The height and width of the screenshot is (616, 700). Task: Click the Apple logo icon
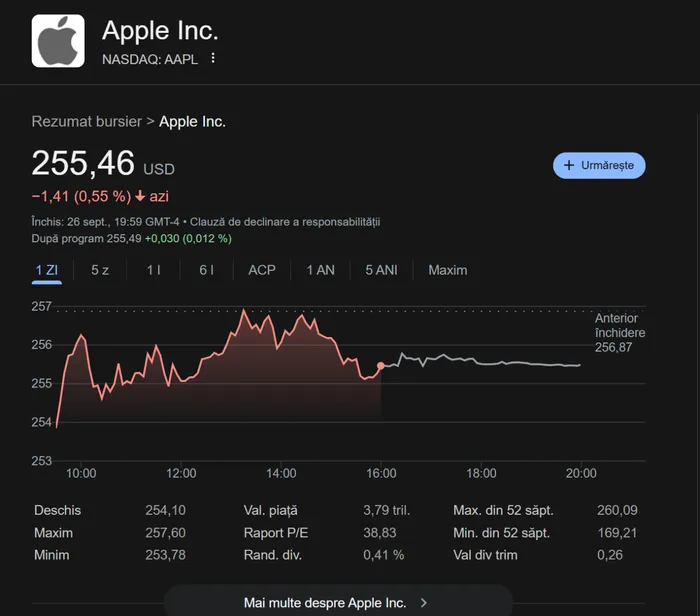(x=58, y=41)
